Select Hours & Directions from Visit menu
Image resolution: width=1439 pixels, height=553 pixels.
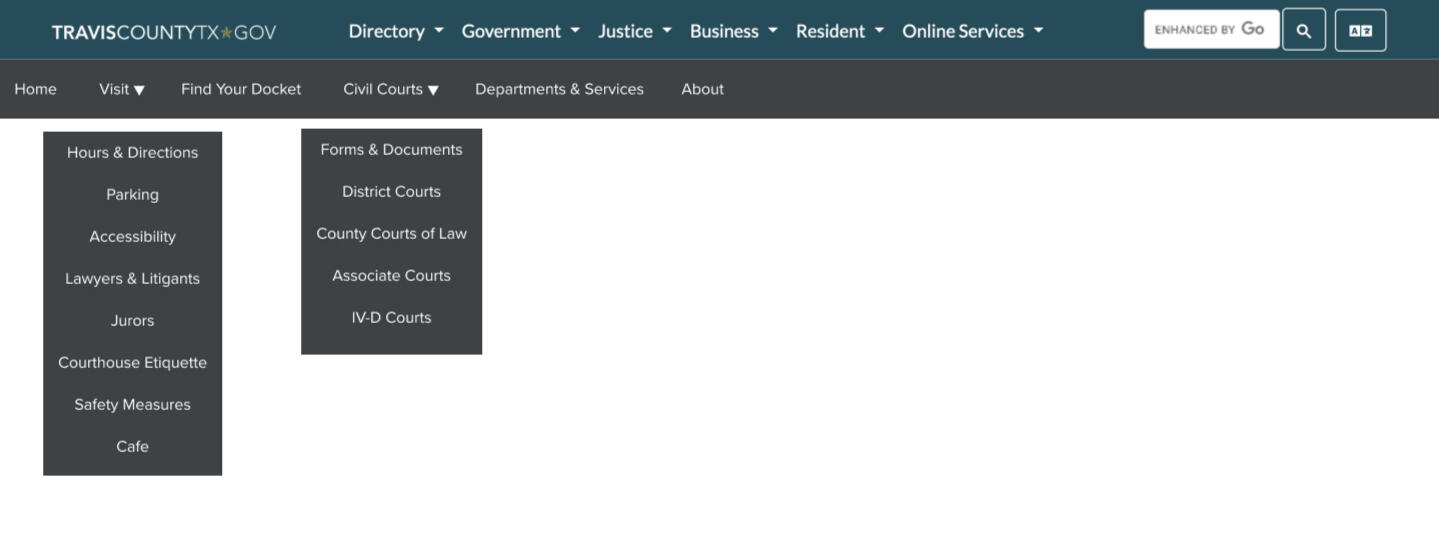[132, 153]
